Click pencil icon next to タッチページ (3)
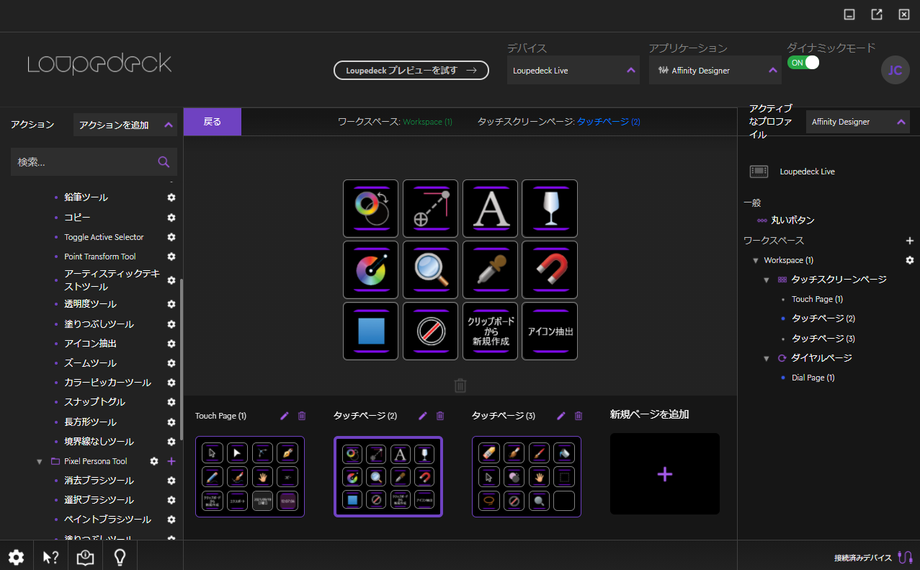The height and width of the screenshot is (570, 920). (x=561, y=416)
